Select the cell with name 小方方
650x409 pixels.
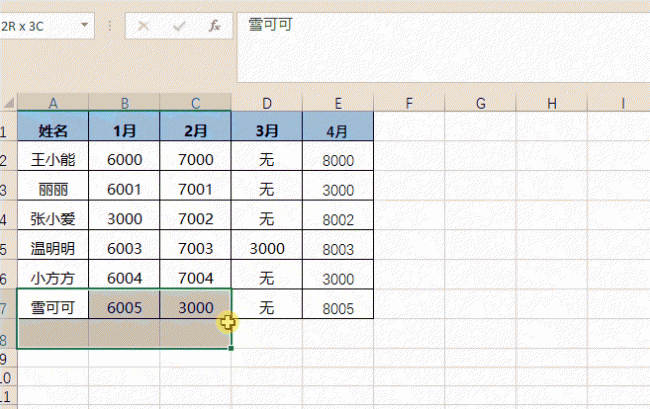click(x=53, y=274)
